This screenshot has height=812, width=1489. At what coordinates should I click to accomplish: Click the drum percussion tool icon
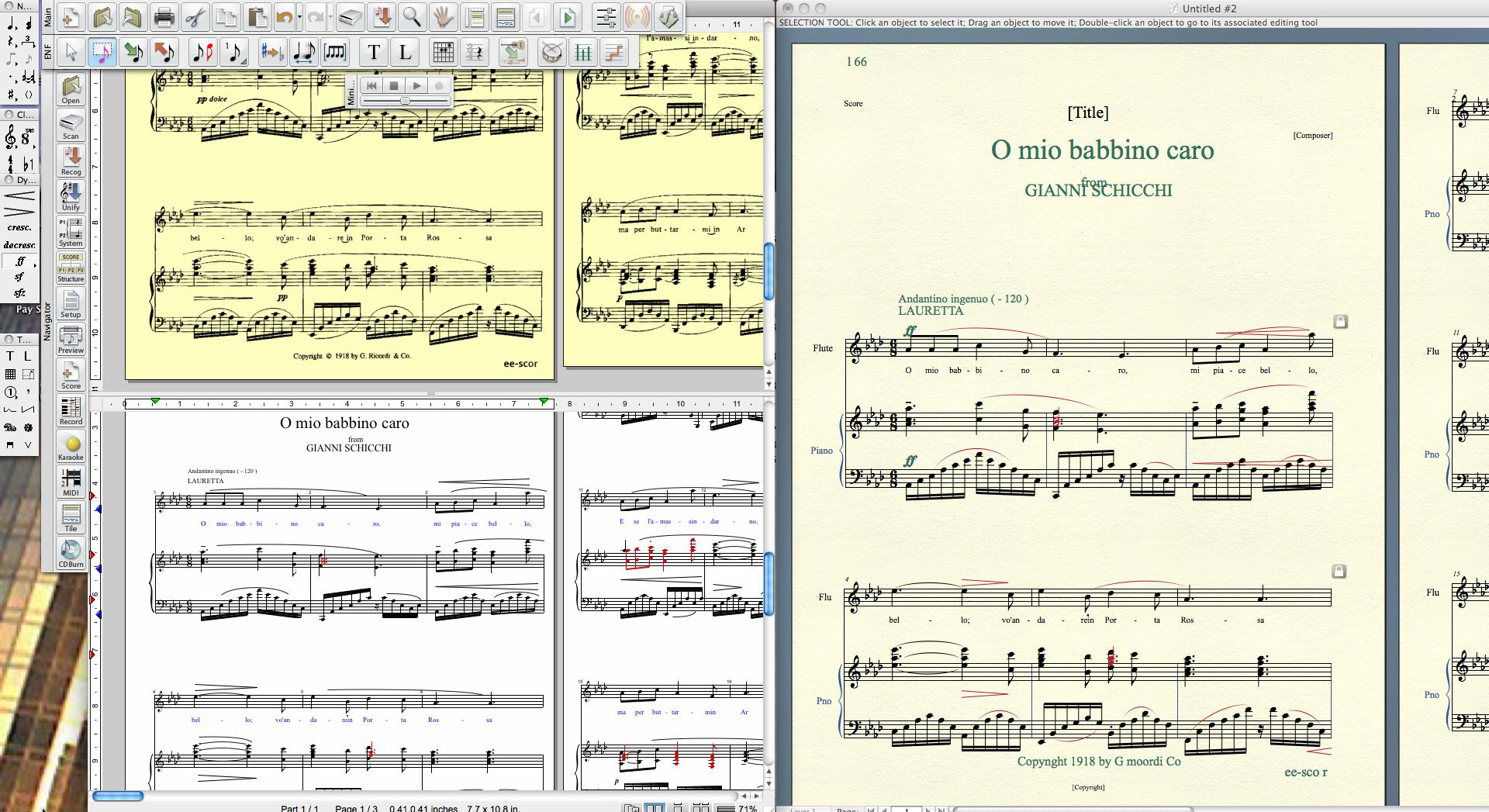pos(551,52)
